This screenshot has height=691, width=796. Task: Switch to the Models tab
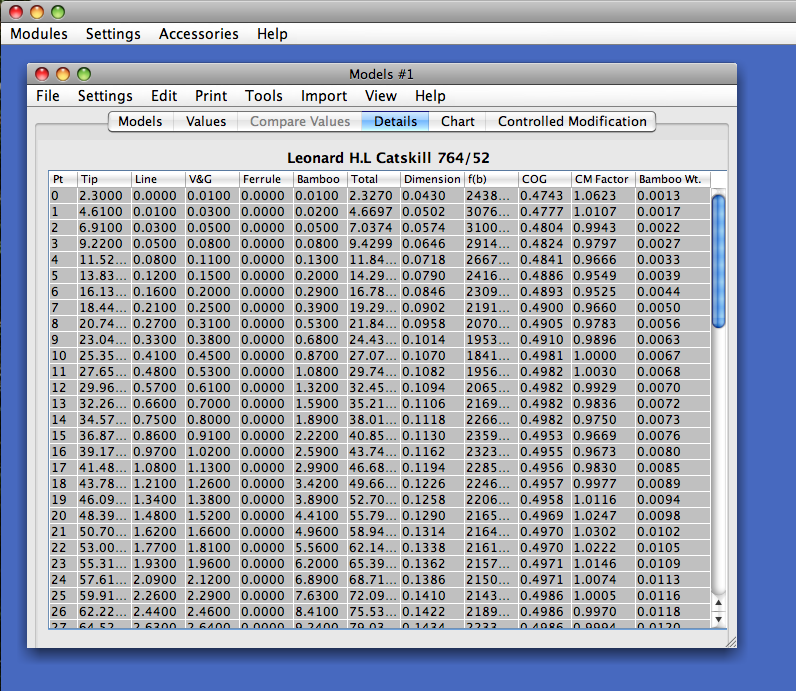(x=141, y=121)
